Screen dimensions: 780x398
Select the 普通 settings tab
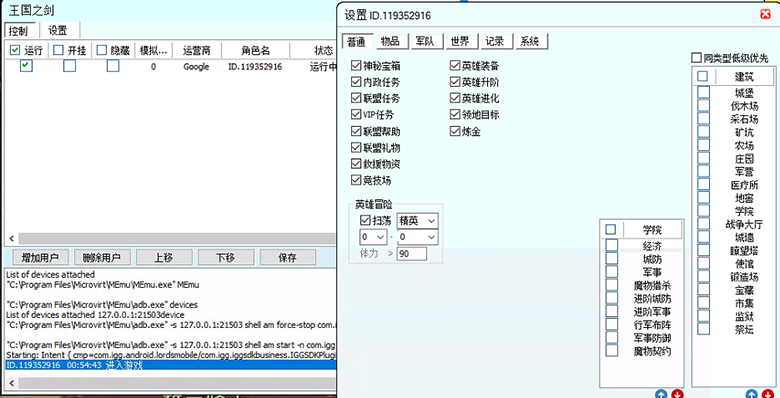pyautogui.click(x=357, y=41)
